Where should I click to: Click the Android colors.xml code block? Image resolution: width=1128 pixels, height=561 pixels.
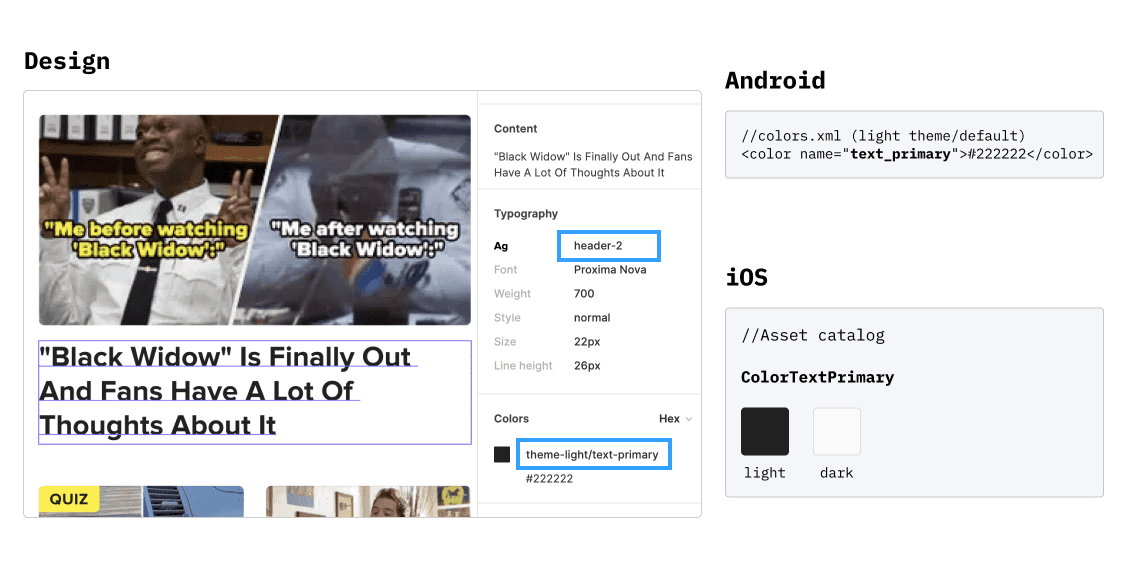[x=914, y=145]
